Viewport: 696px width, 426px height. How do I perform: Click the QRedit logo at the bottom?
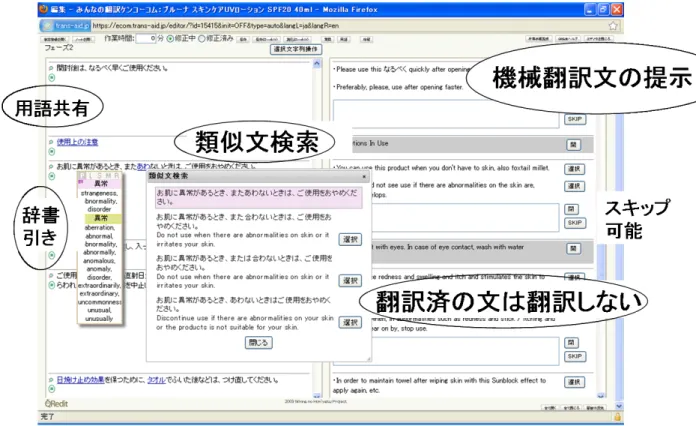click(x=56, y=403)
